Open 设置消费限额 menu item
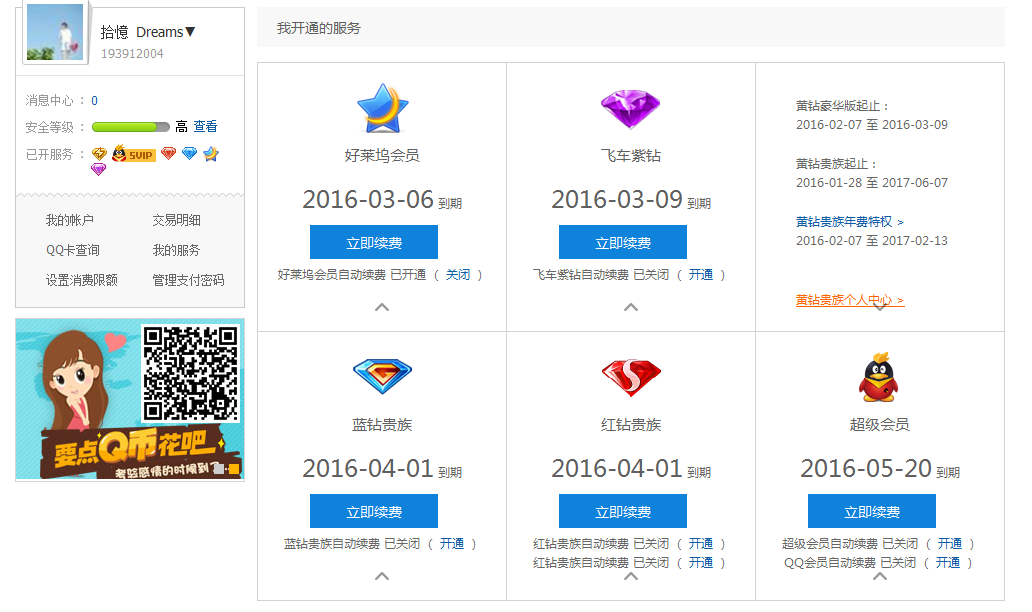The height and width of the screenshot is (612, 1032). (82, 280)
